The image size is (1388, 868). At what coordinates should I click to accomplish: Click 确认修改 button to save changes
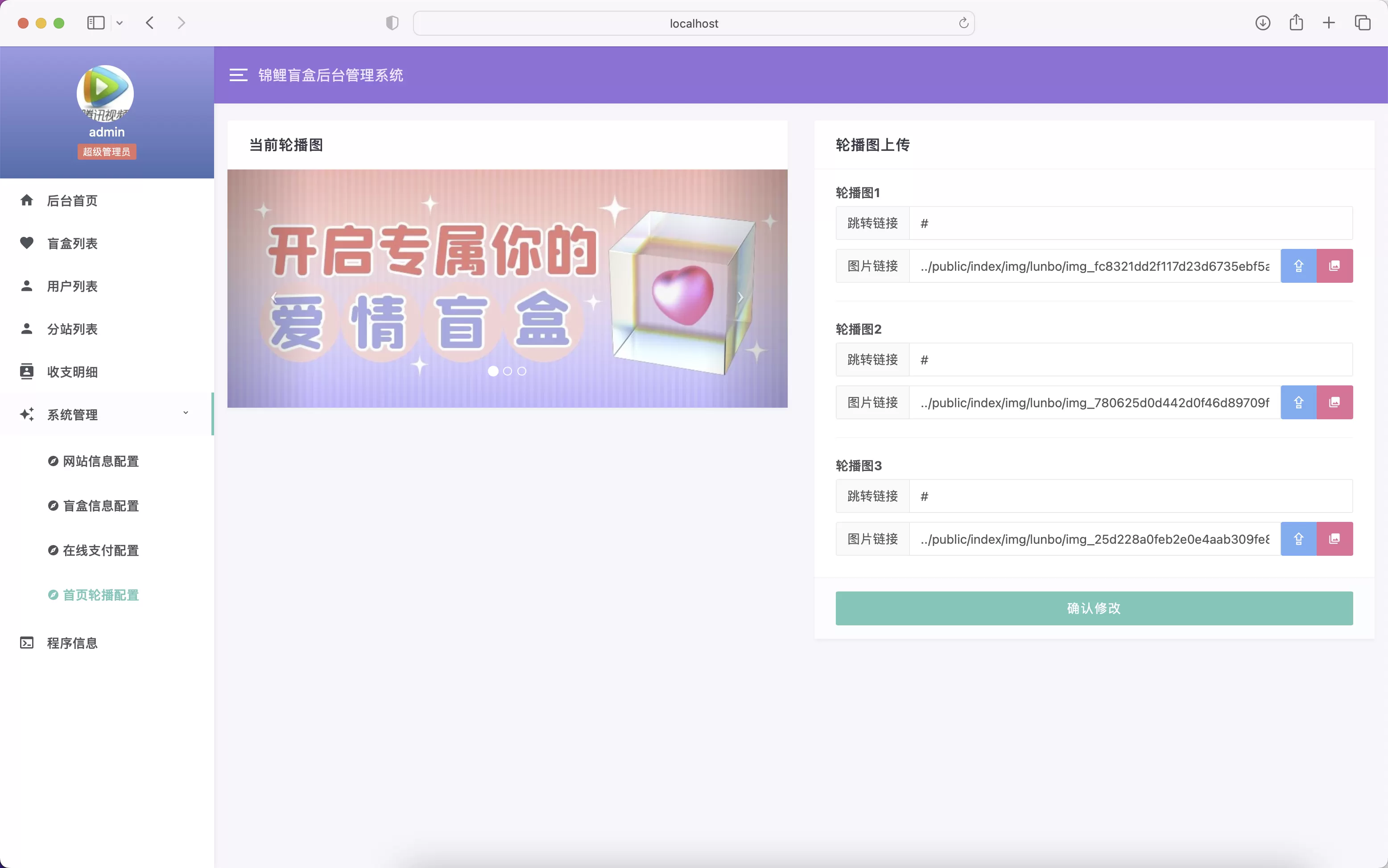pyautogui.click(x=1093, y=608)
